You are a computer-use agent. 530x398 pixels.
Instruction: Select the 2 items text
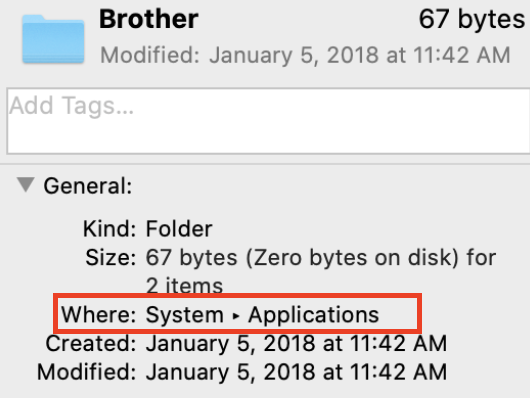pyautogui.click(x=184, y=285)
